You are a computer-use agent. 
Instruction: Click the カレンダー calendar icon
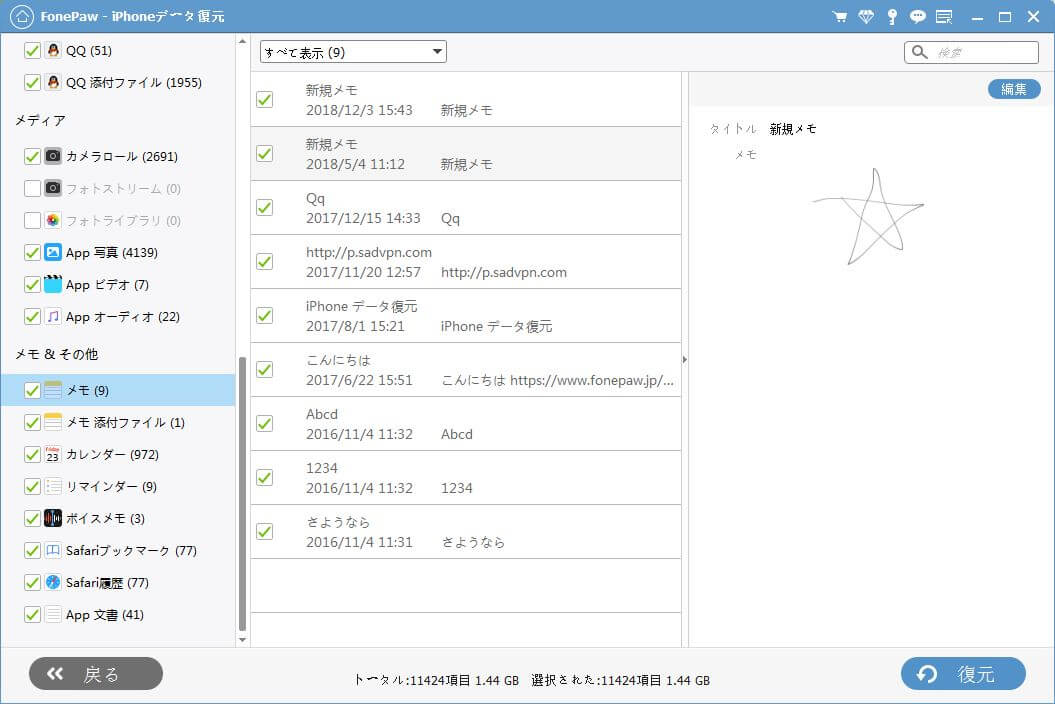pos(53,454)
